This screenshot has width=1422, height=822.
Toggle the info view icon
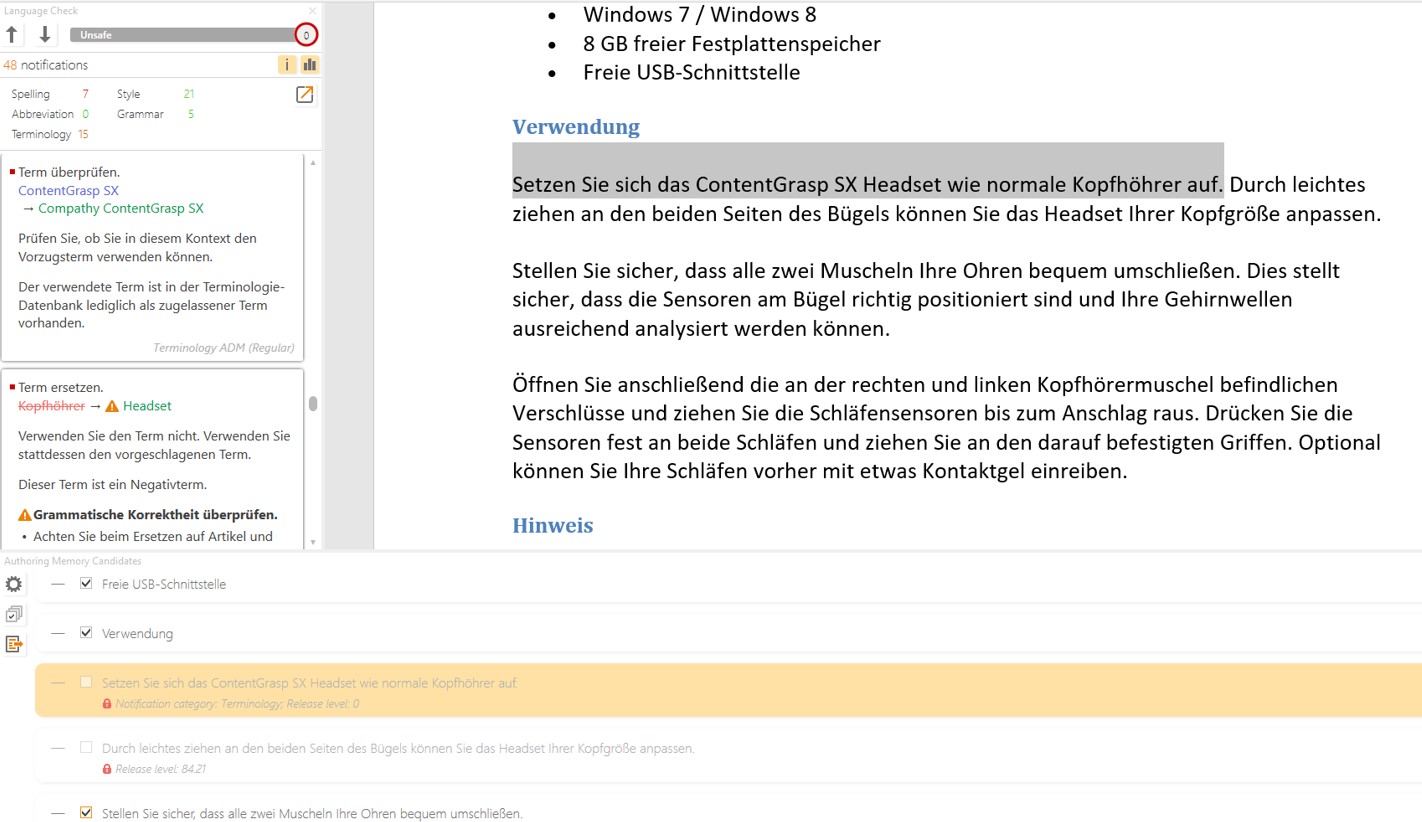pyautogui.click(x=287, y=65)
